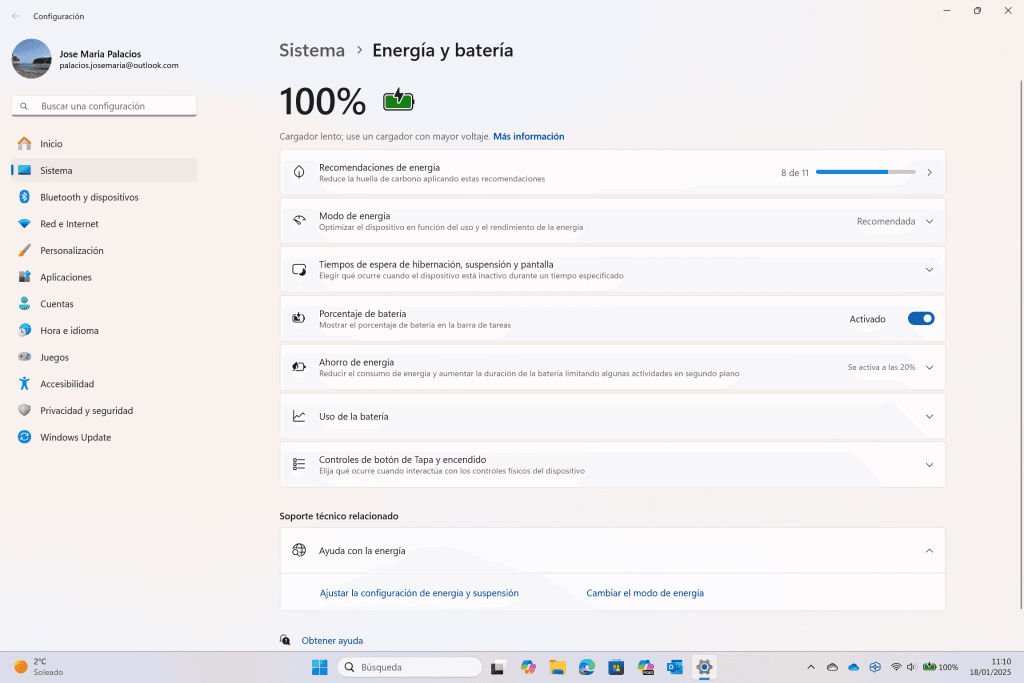
Task: Click the Obtener ayuda icon
Action: 286,640
